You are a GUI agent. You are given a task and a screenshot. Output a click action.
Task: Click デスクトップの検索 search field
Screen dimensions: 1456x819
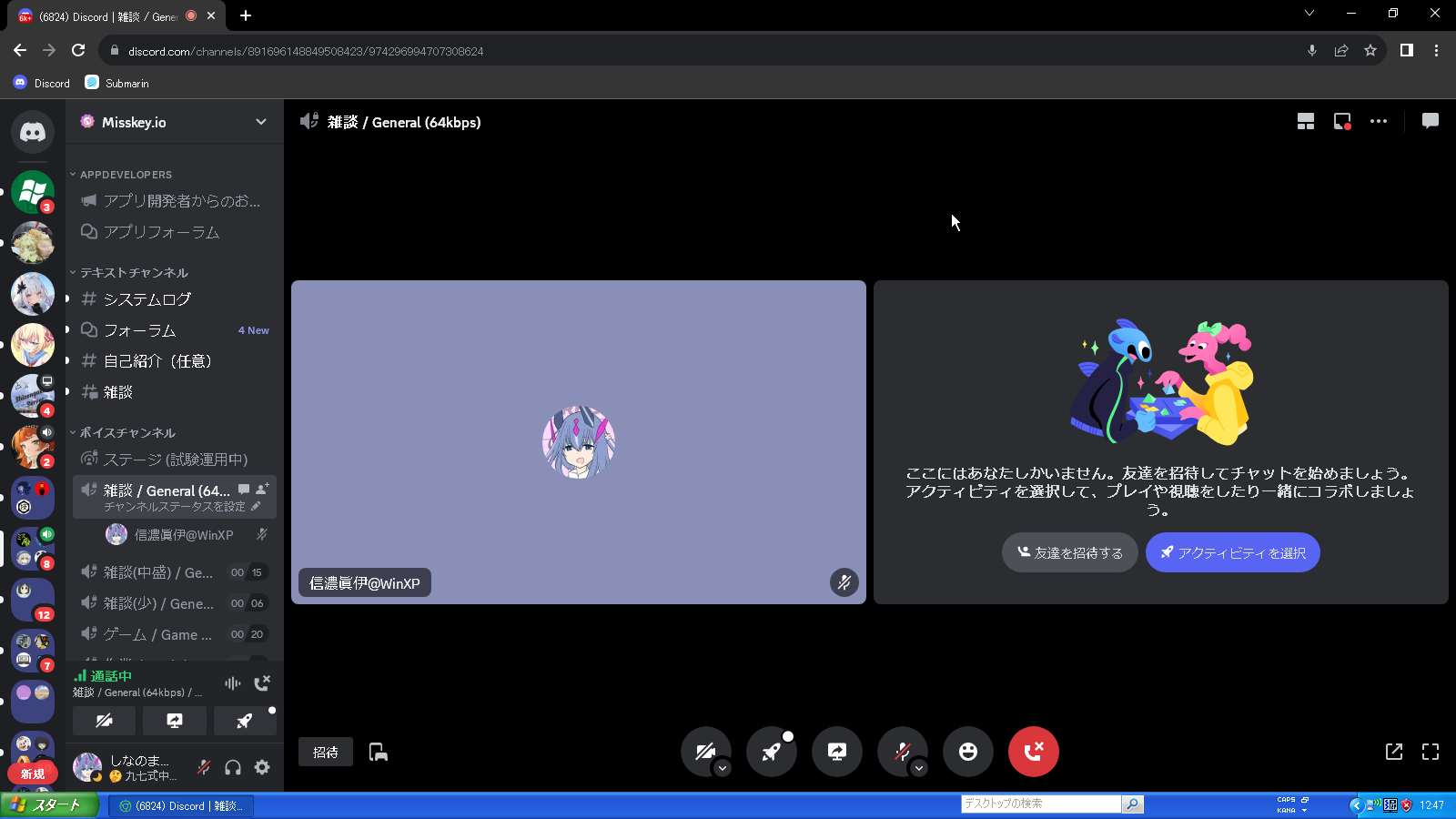pyautogui.click(x=1041, y=804)
